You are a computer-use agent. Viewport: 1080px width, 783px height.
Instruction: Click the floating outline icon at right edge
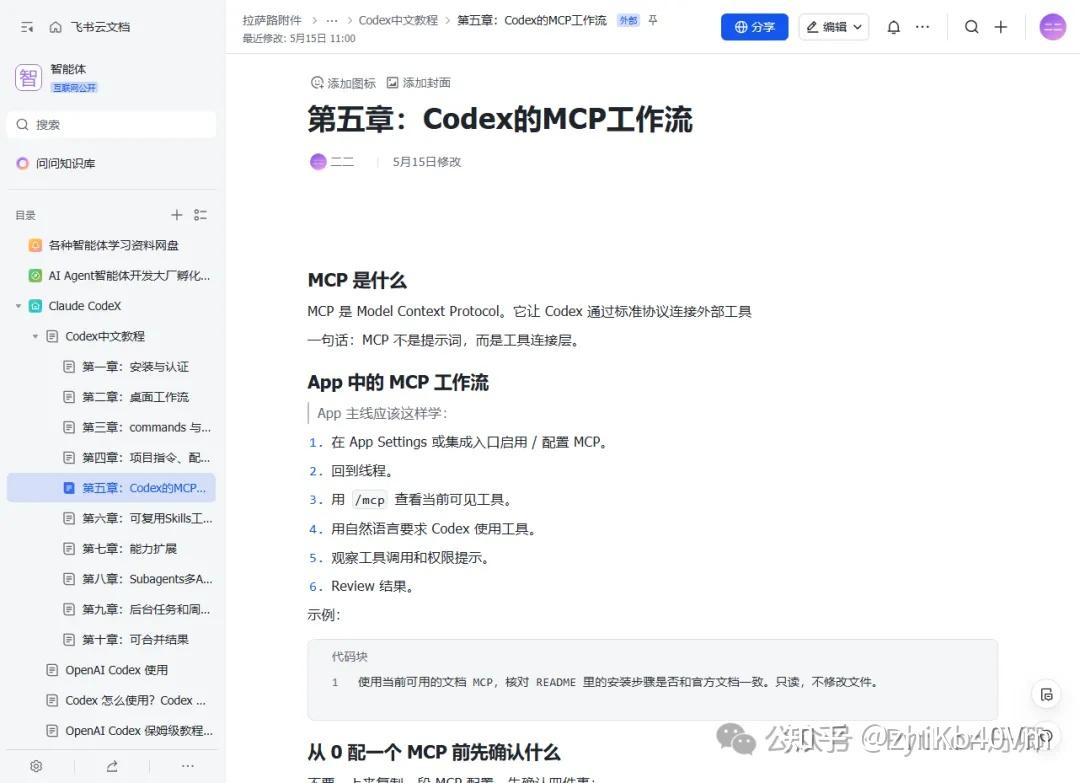[1046, 694]
